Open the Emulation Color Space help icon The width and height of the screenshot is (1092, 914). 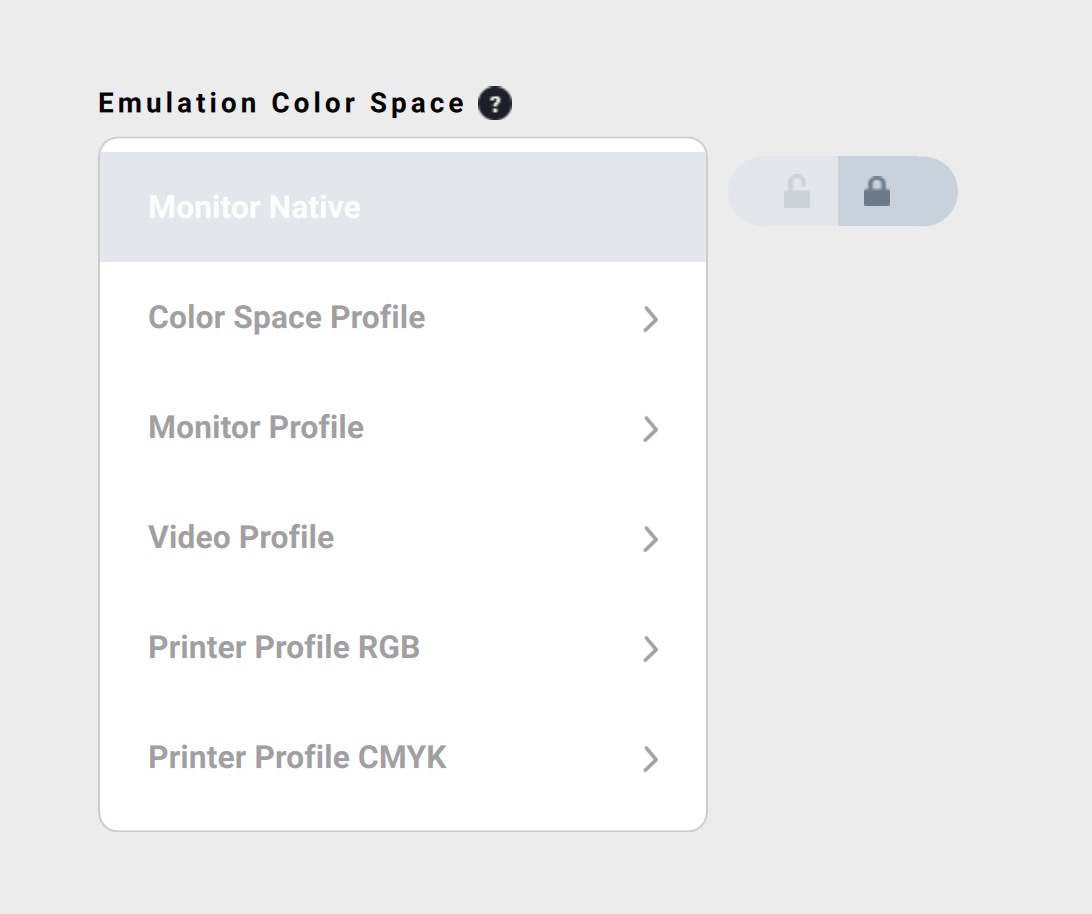pyautogui.click(x=494, y=103)
